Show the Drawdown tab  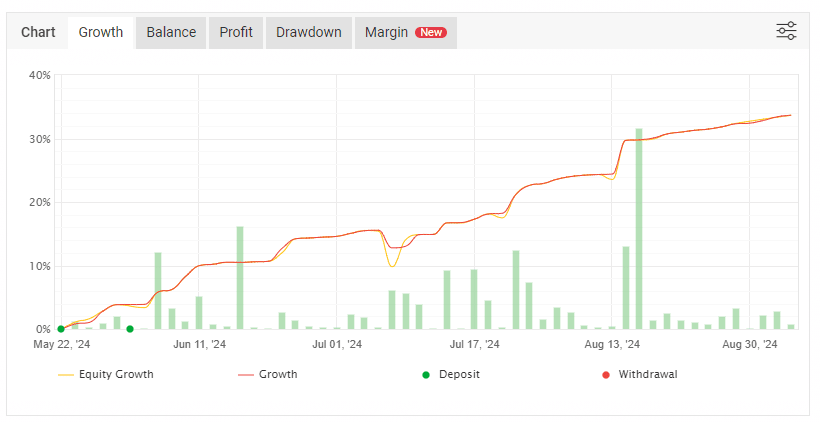[309, 32]
